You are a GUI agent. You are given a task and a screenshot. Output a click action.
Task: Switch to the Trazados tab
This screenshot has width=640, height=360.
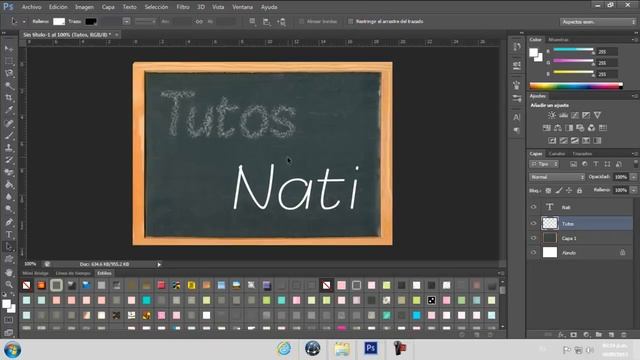[582, 154]
